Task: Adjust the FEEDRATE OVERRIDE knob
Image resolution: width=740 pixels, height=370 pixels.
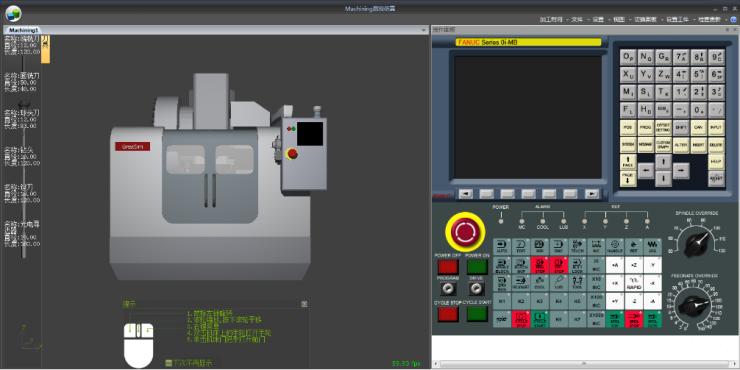Action: point(692,305)
